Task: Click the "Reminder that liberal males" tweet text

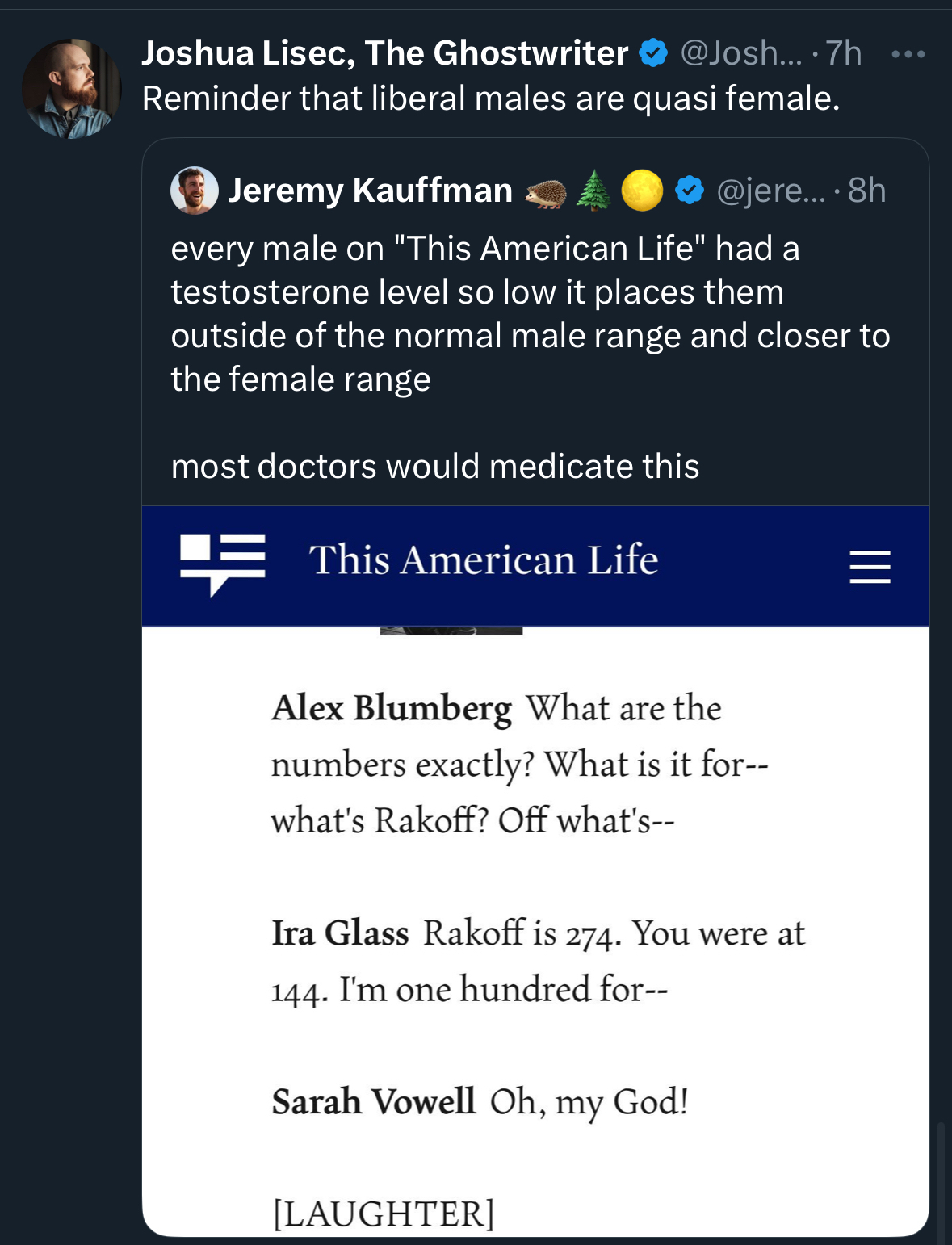Action: click(491, 99)
